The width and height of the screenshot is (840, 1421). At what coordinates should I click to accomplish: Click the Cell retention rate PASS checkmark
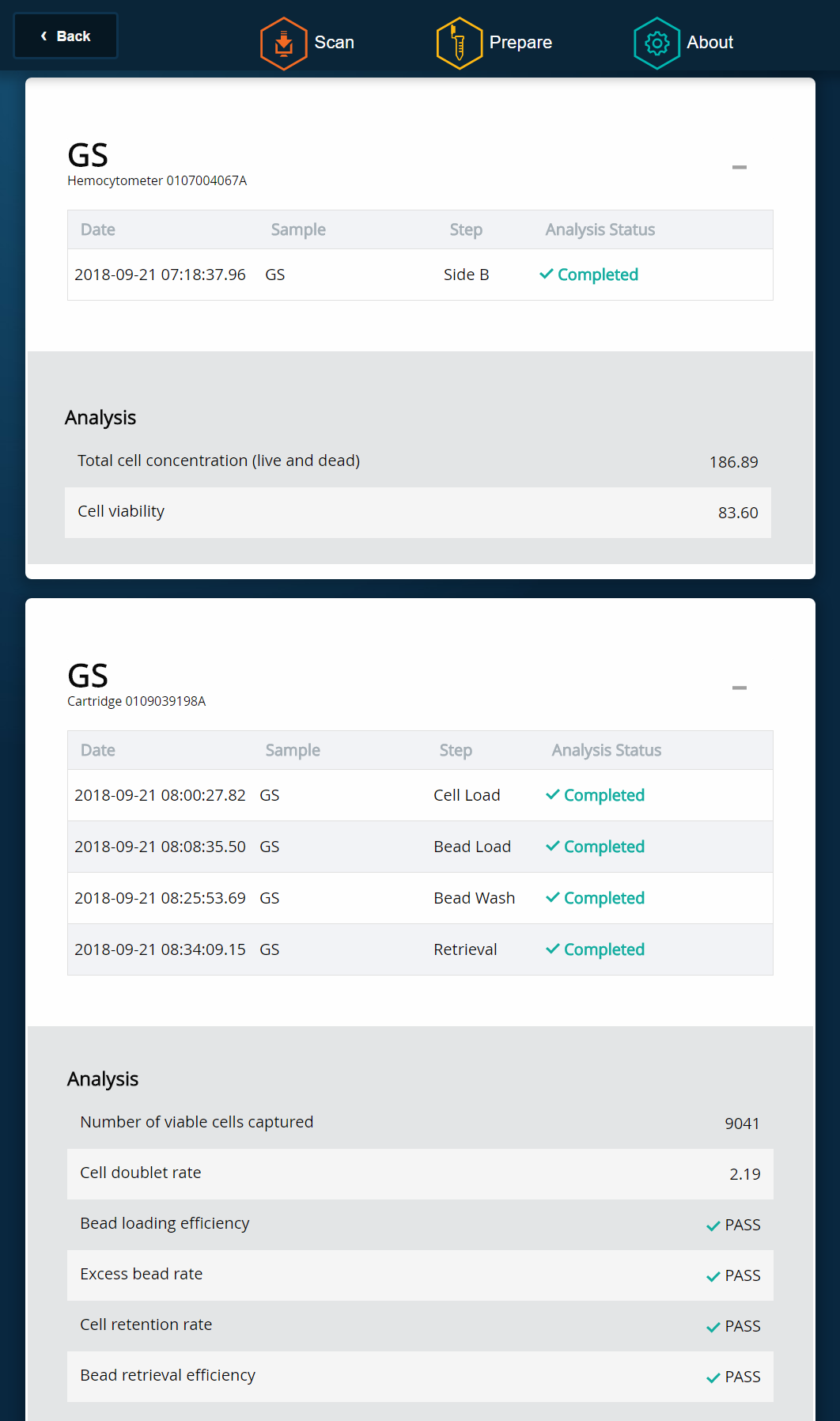pos(713,1327)
